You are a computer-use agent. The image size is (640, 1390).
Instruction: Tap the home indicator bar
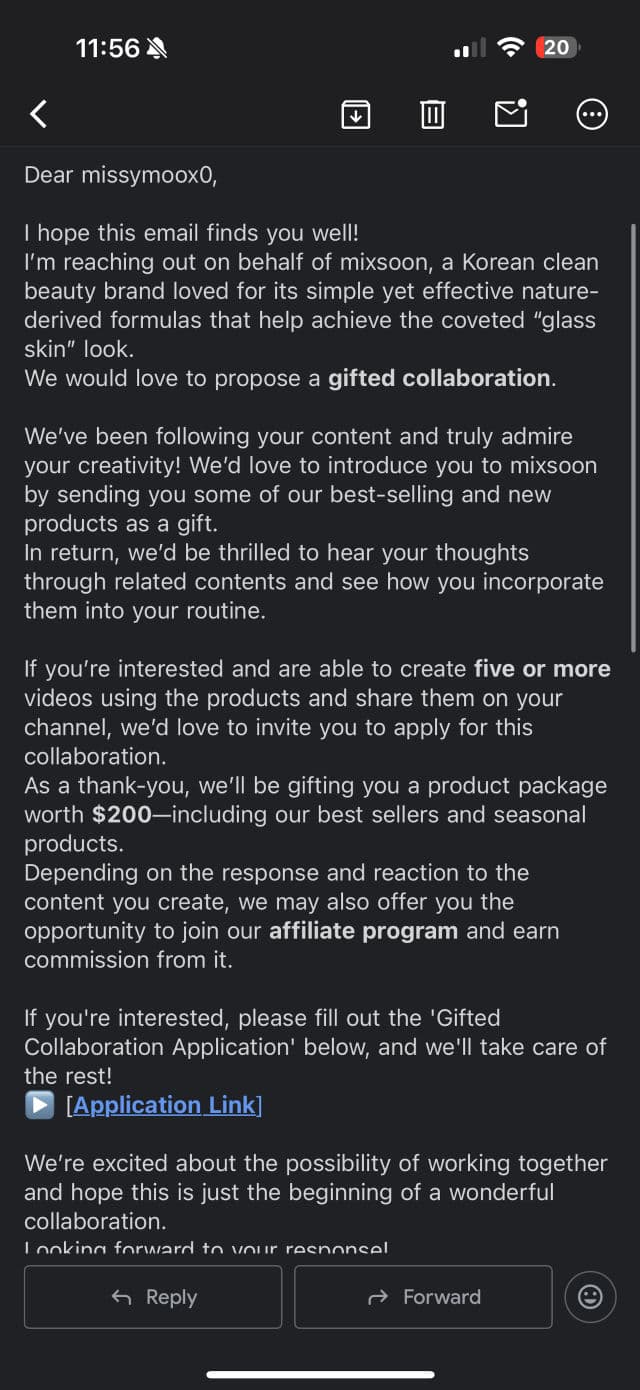click(x=320, y=1375)
